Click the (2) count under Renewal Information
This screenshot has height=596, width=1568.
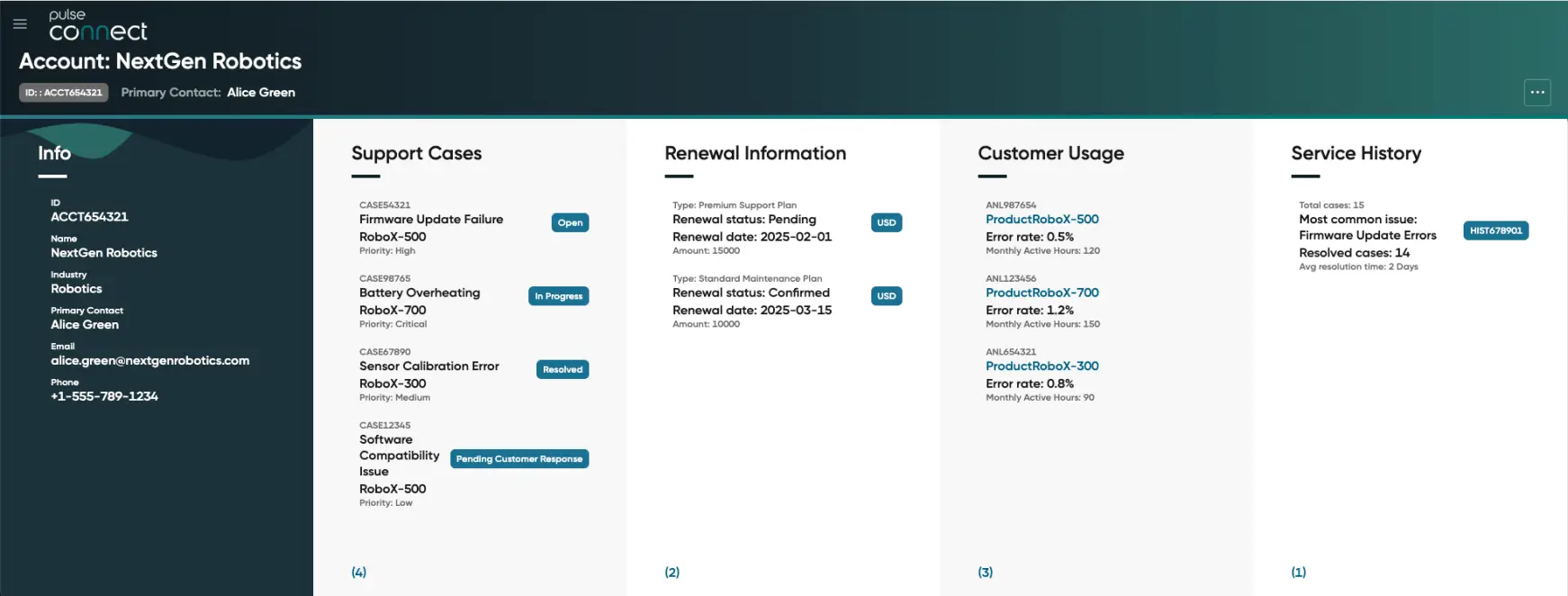pyautogui.click(x=672, y=572)
